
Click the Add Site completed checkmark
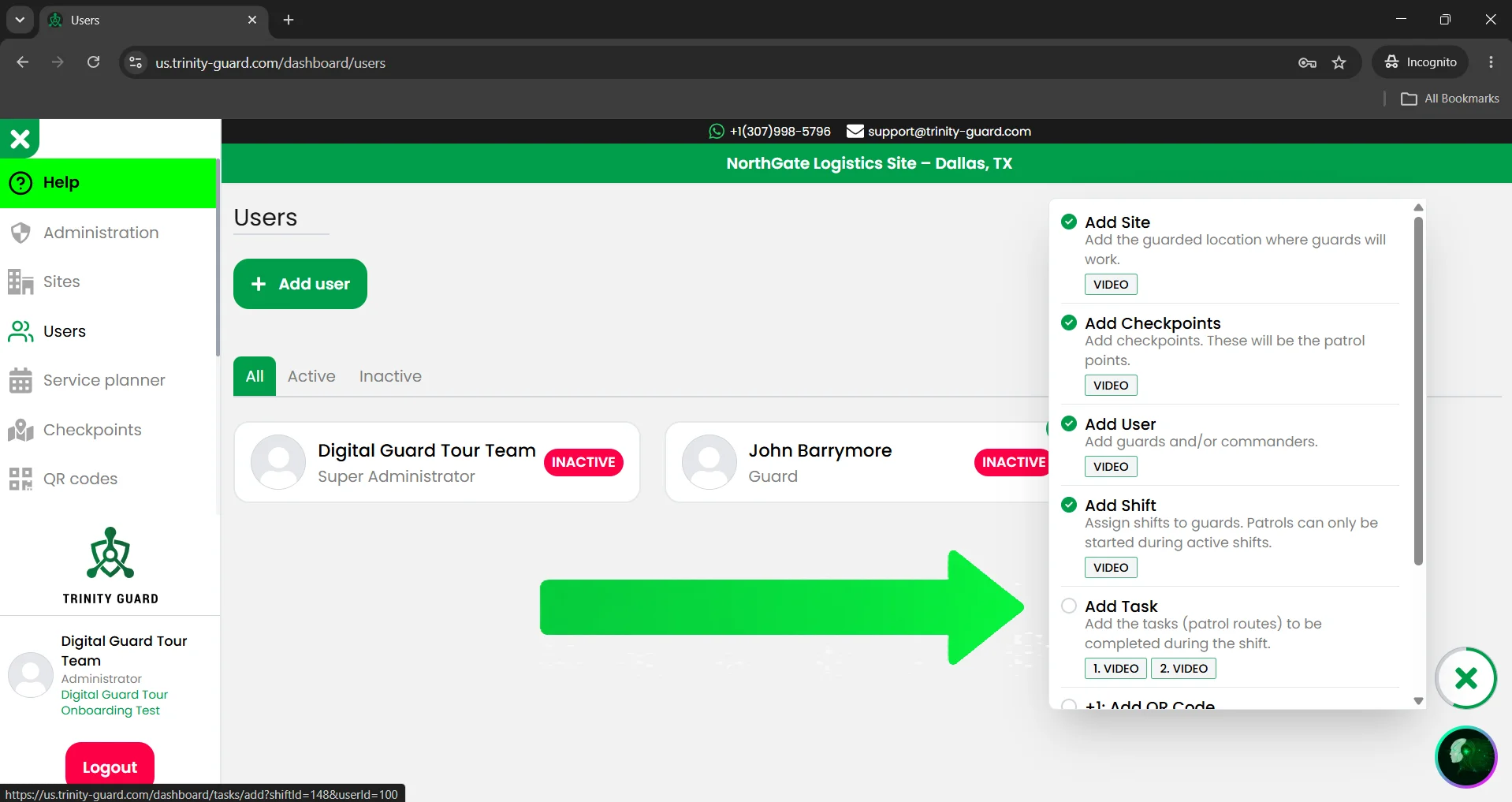1069,222
